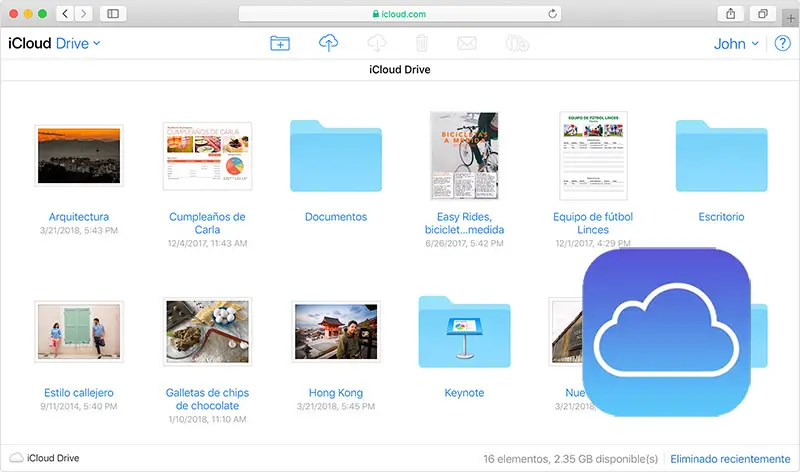This screenshot has width=800, height=472.
Task: Open the Escritorio folder icon
Action: coord(721,156)
